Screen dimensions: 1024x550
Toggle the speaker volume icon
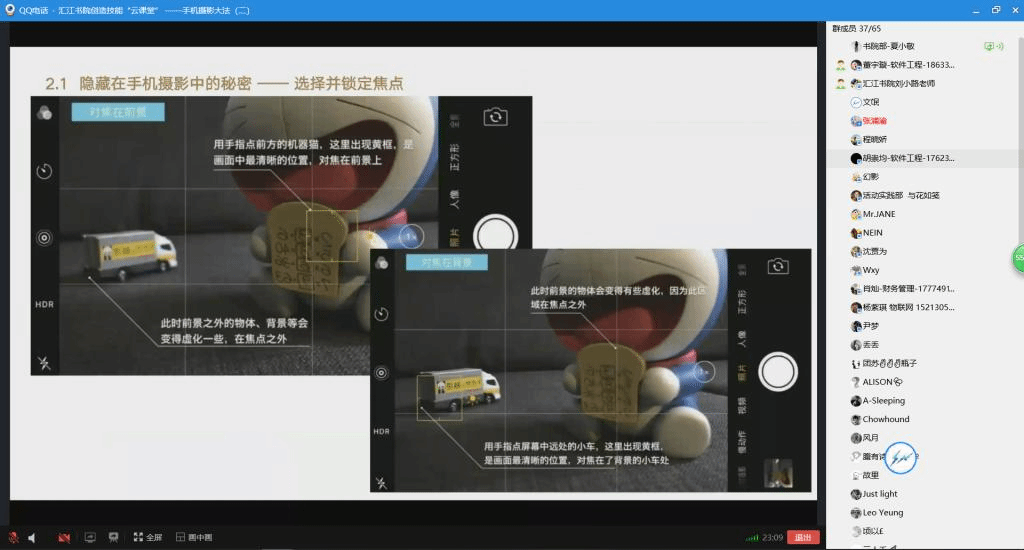click(32, 538)
